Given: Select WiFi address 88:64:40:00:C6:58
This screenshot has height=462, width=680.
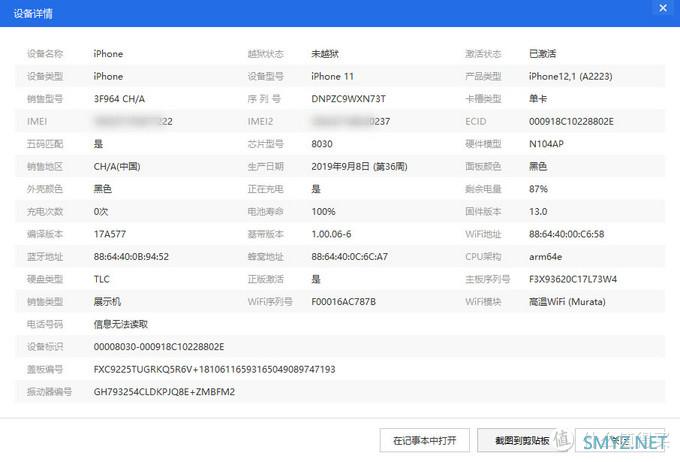Looking at the screenshot, I should [x=566, y=234].
